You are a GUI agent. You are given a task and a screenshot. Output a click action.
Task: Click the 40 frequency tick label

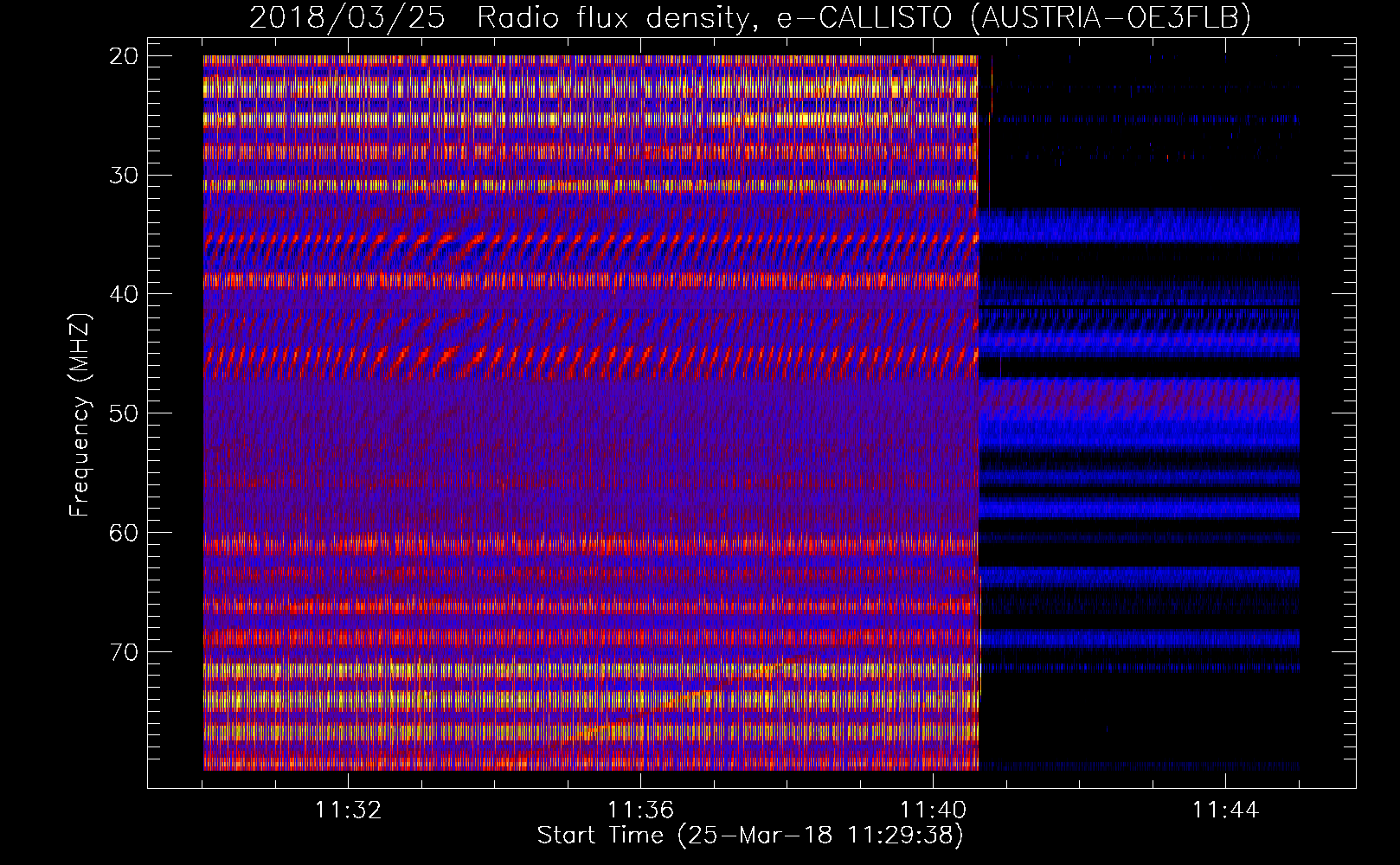tap(125, 294)
